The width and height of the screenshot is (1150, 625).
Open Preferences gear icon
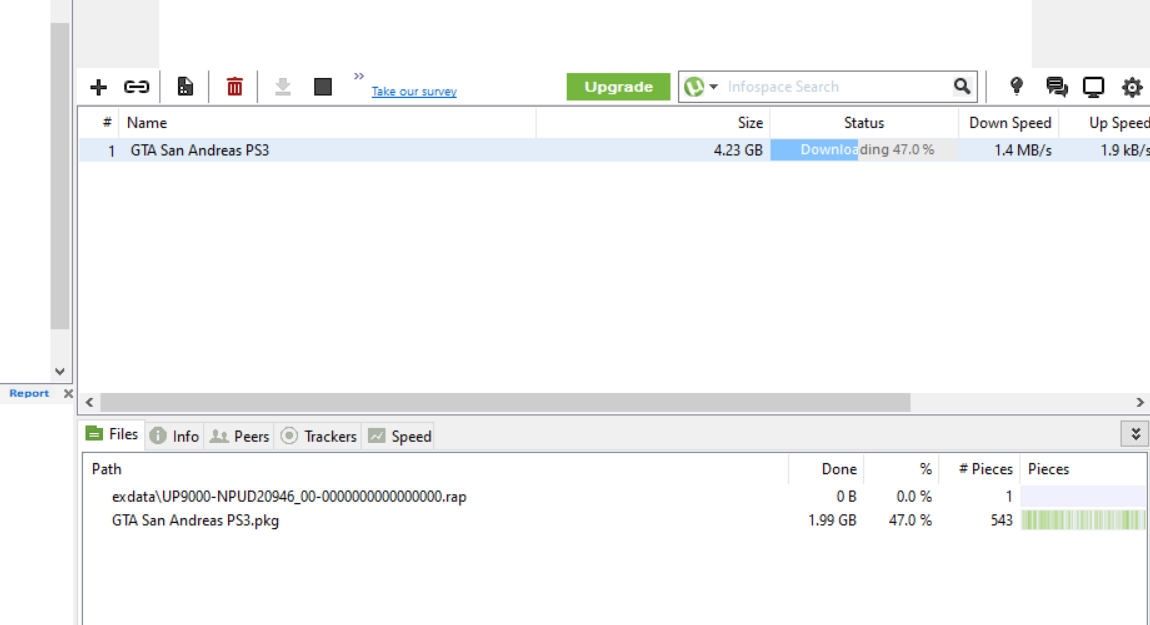click(1132, 87)
